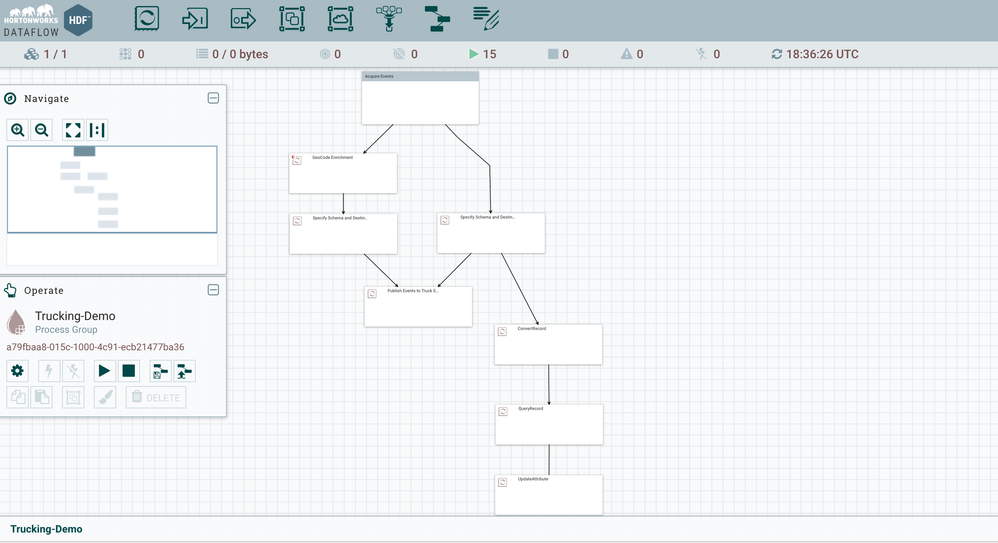Screen dimensions: 998x543
Task: Select the ConvertRecord processor
Action: coord(549,344)
